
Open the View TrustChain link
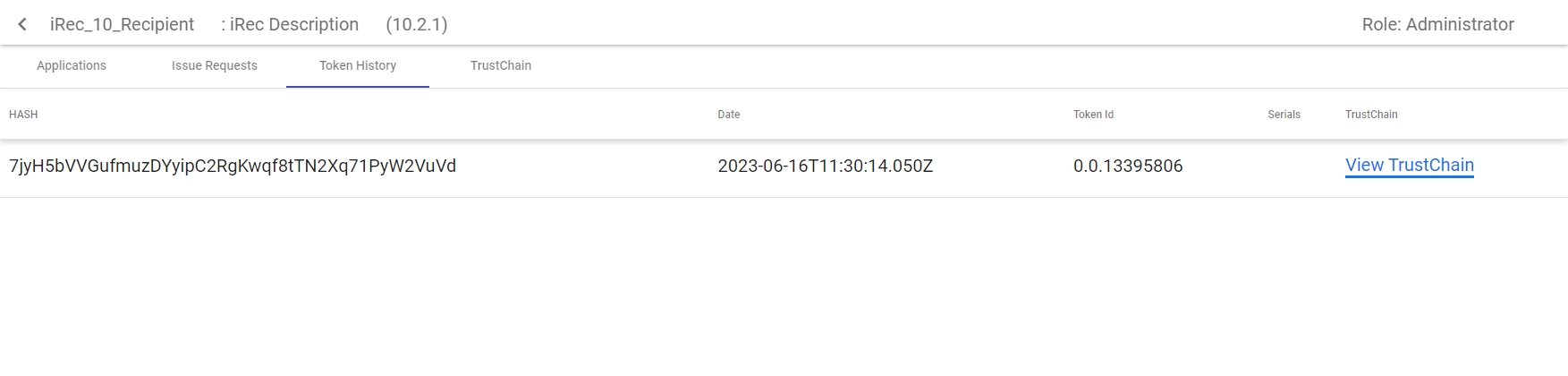1409,166
